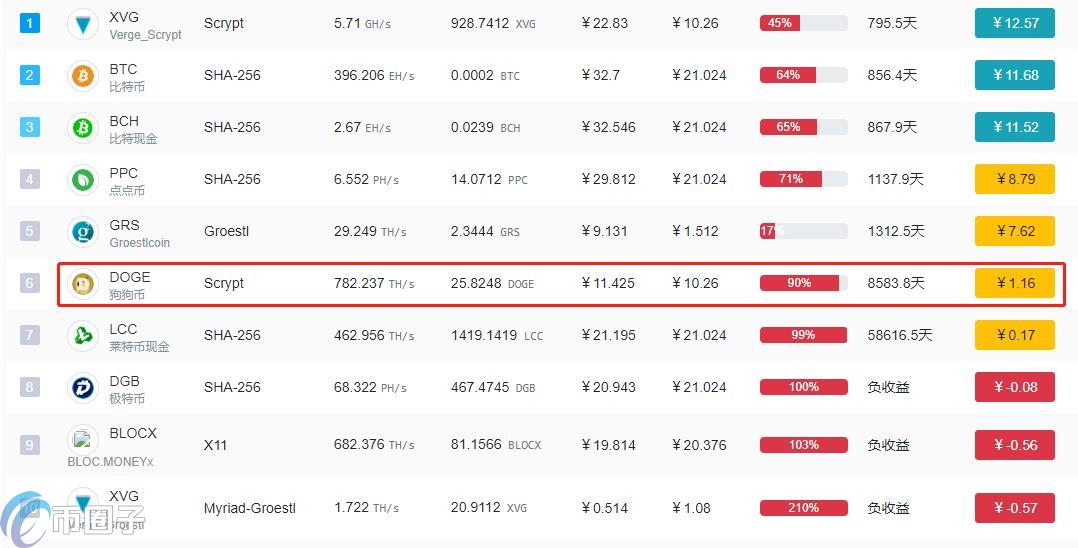Select the ¥11.68 BTC profit button
Screen dimensions: 1078x548
pos(1015,75)
